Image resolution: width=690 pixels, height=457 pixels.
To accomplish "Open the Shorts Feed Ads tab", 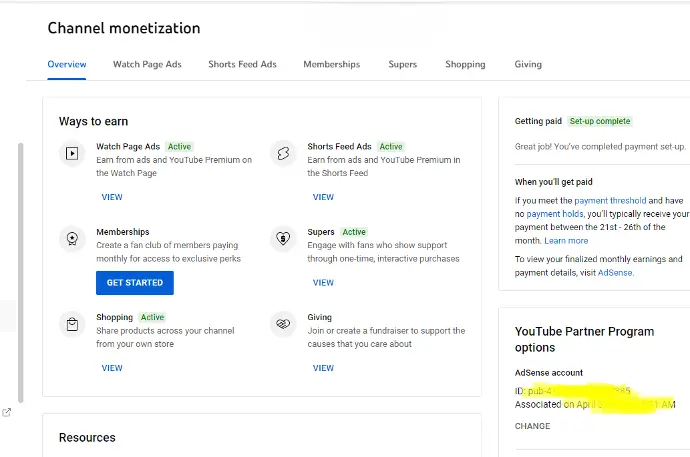I will (242, 64).
